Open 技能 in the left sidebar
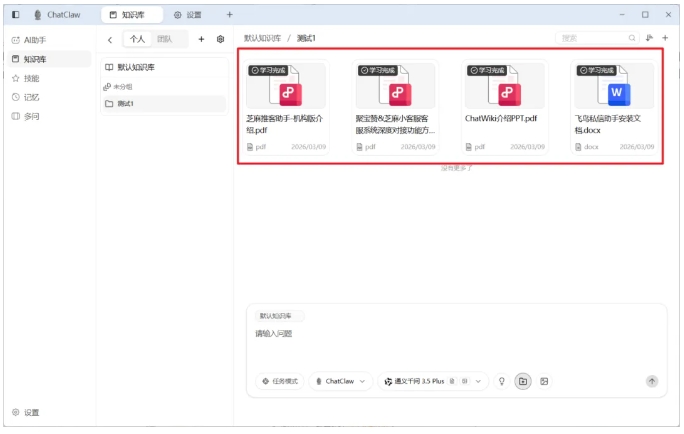 pyautogui.click(x=49, y=78)
